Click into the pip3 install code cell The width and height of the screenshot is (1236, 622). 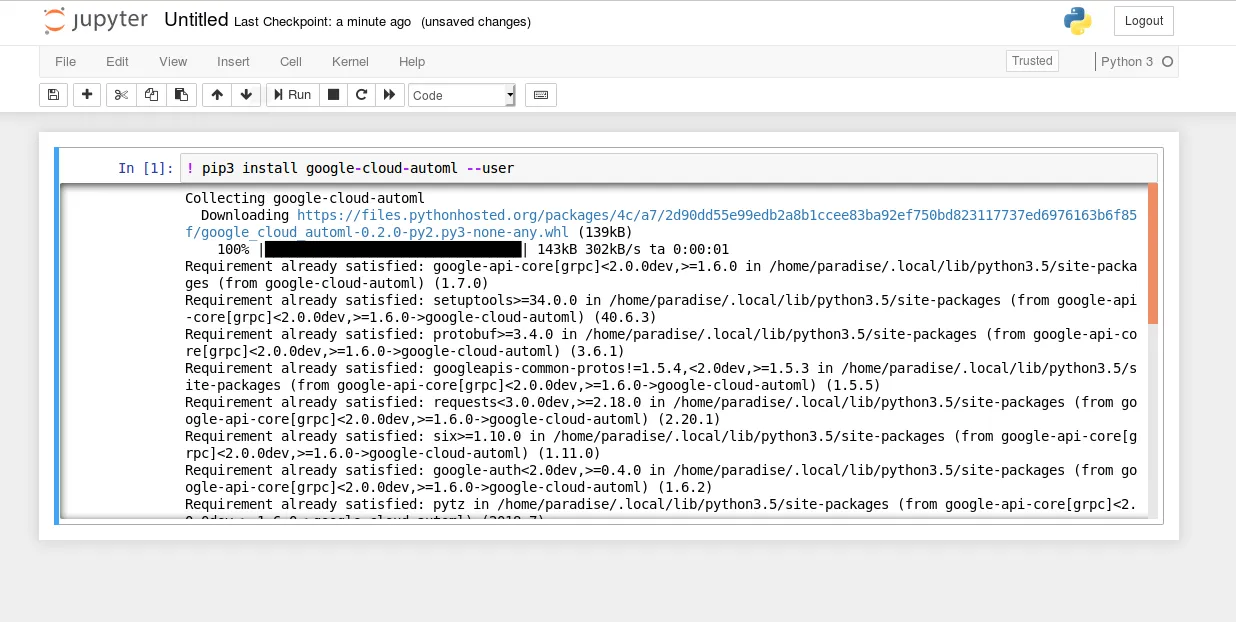pos(668,168)
